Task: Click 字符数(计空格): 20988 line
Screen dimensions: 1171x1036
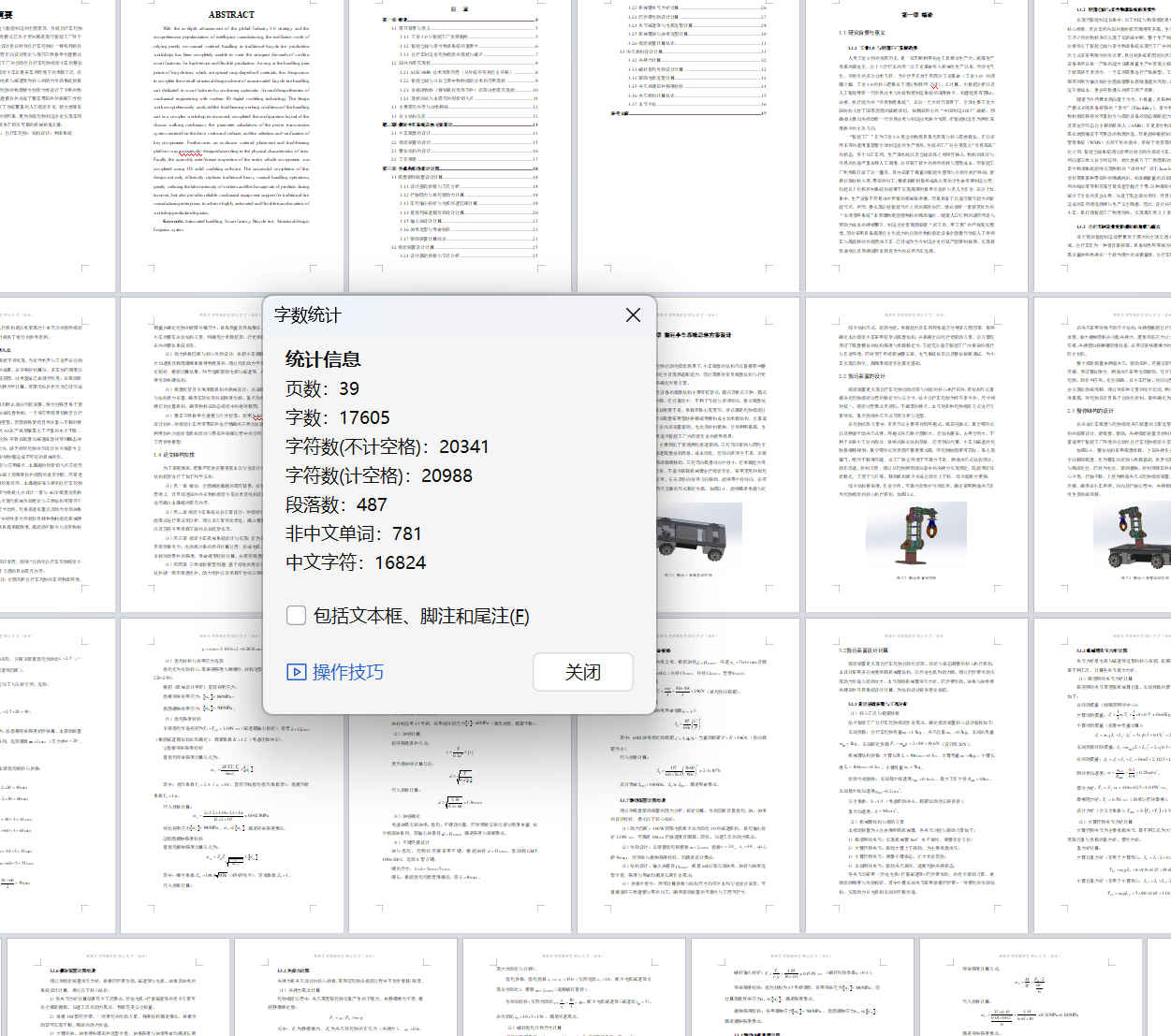Action: click(379, 475)
